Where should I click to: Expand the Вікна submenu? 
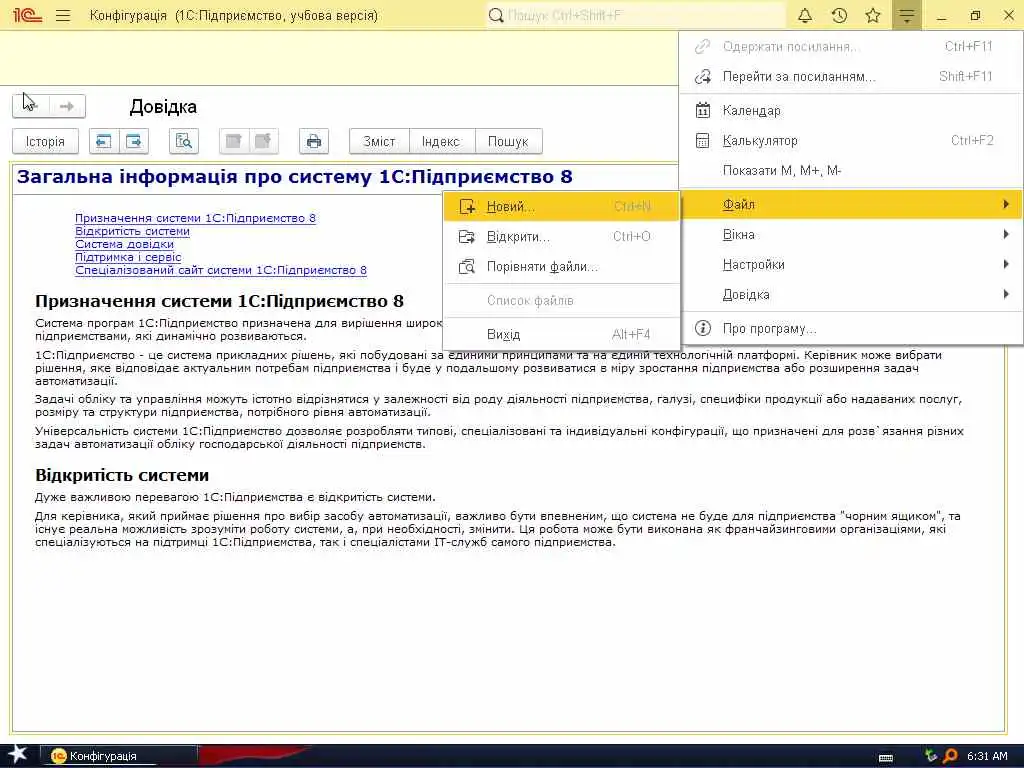tap(851, 234)
